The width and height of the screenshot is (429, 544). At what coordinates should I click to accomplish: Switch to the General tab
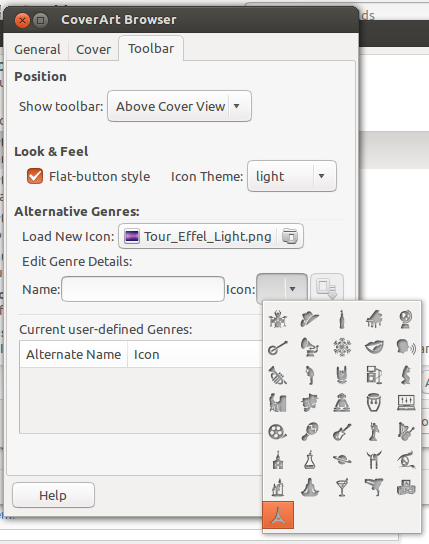tap(37, 49)
